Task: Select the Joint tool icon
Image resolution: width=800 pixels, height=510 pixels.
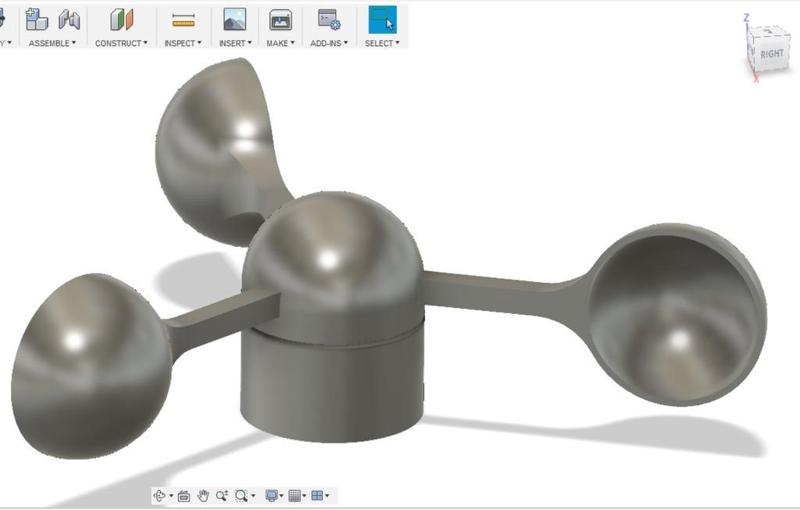Action: tap(69, 20)
